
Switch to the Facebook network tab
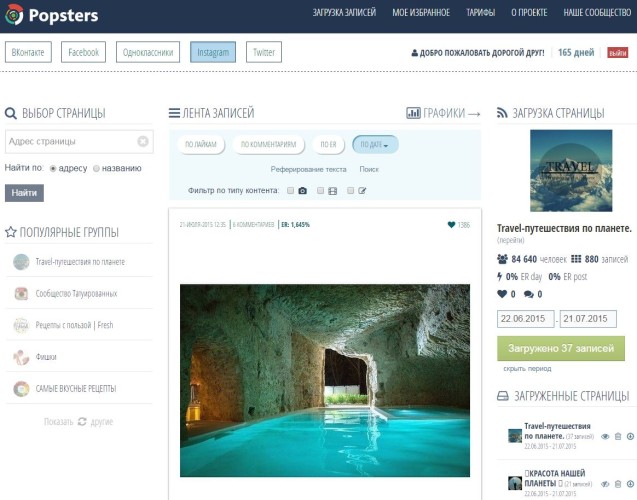pos(83,52)
